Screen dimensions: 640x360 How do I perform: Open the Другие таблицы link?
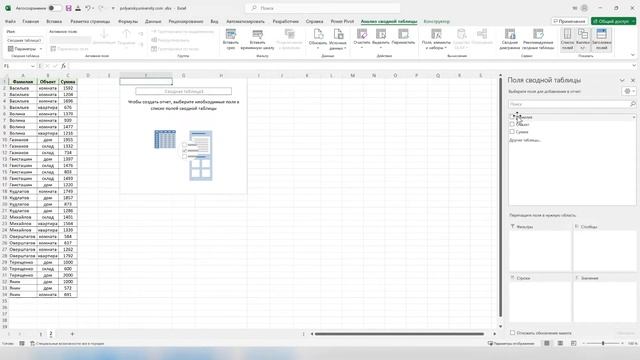(525, 140)
